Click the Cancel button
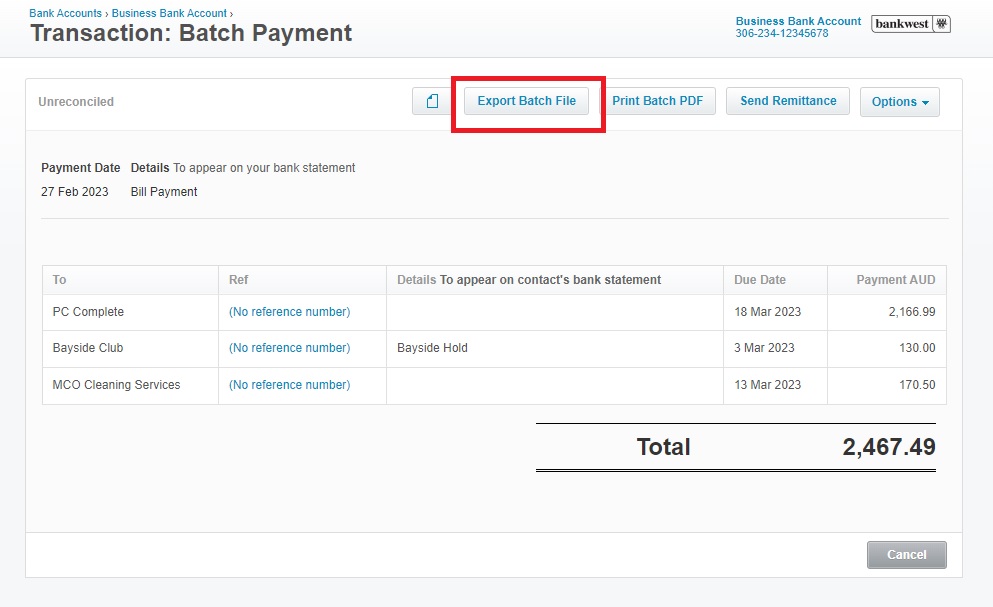Image resolution: width=993 pixels, height=607 pixels. (906, 554)
